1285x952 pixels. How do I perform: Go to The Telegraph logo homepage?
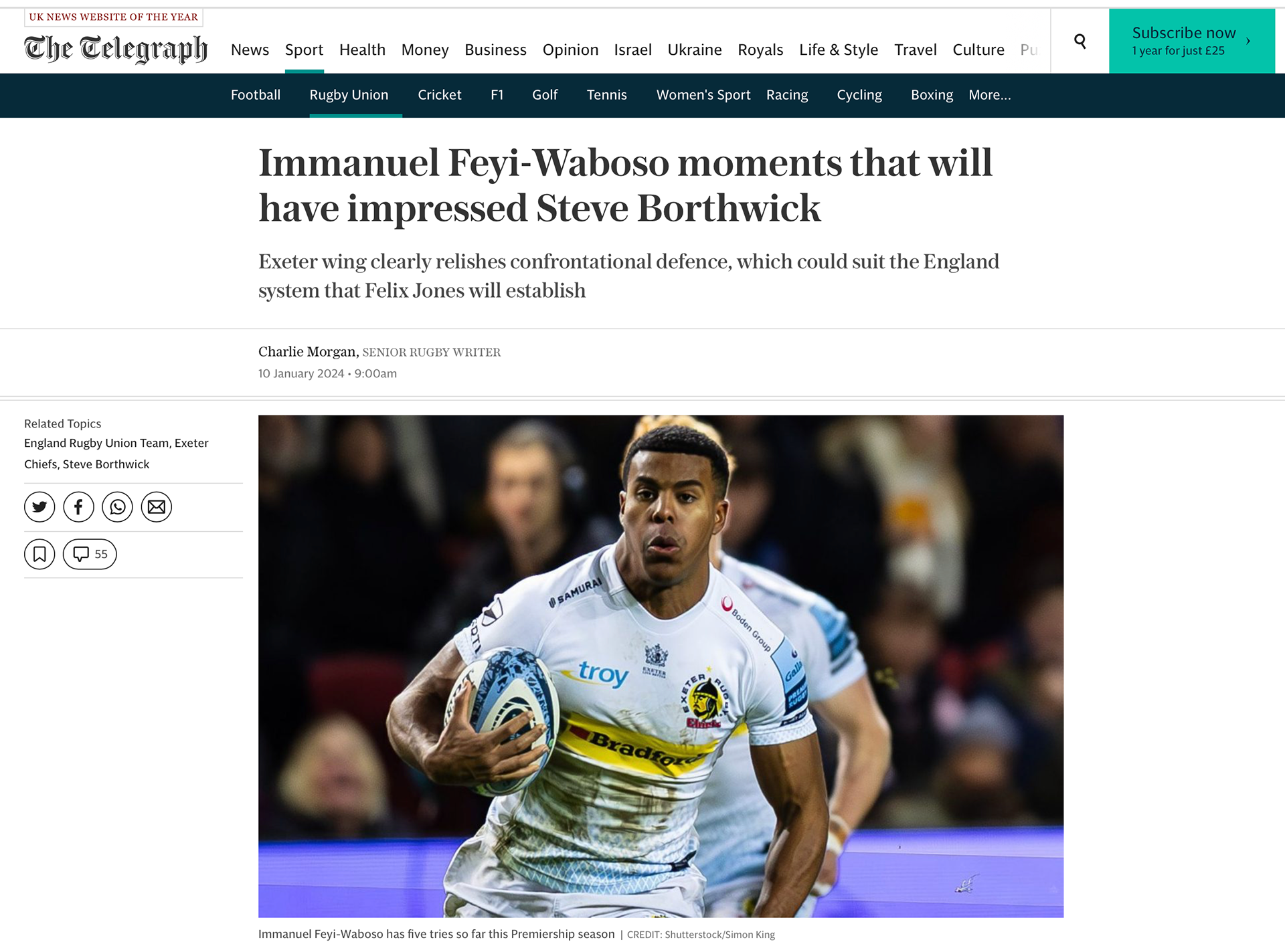(x=116, y=49)
